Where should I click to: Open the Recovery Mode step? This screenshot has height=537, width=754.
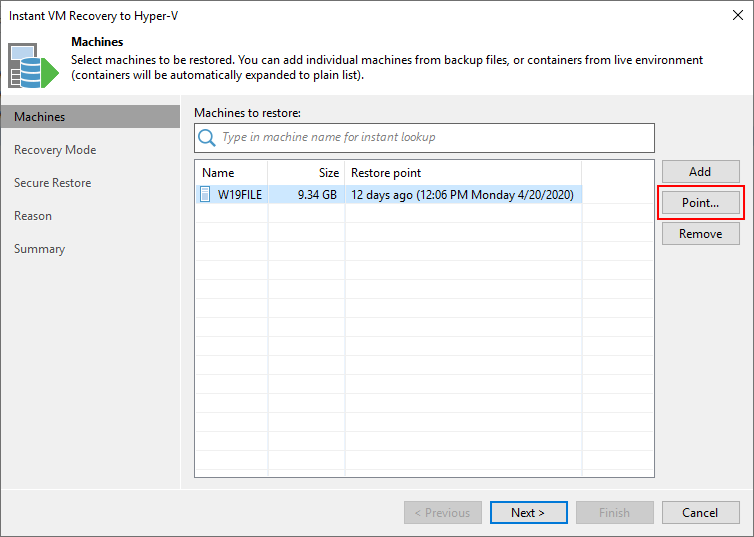tap(55, 150)
